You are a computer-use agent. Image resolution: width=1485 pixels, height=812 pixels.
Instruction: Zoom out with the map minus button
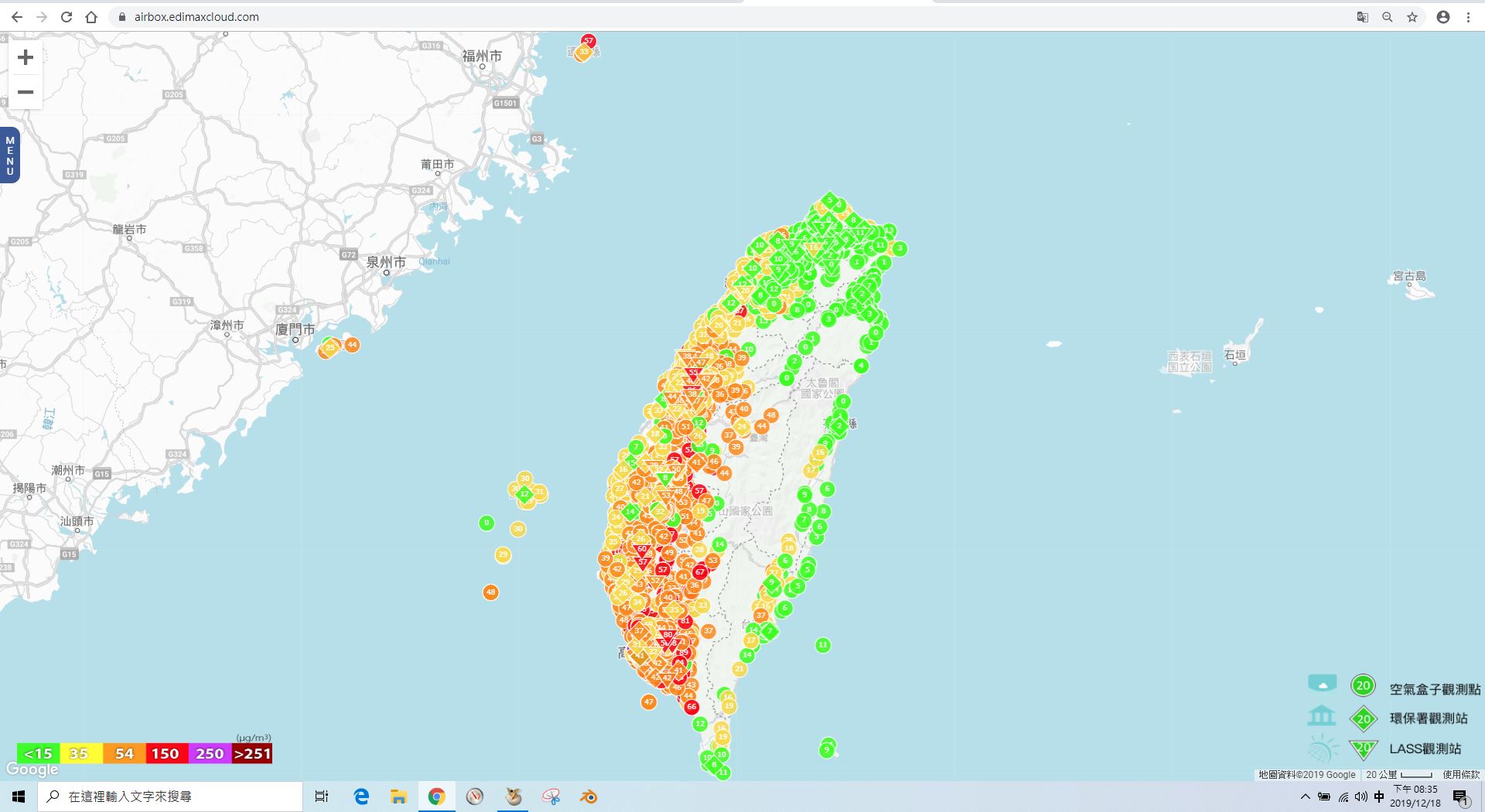[26, 92]
